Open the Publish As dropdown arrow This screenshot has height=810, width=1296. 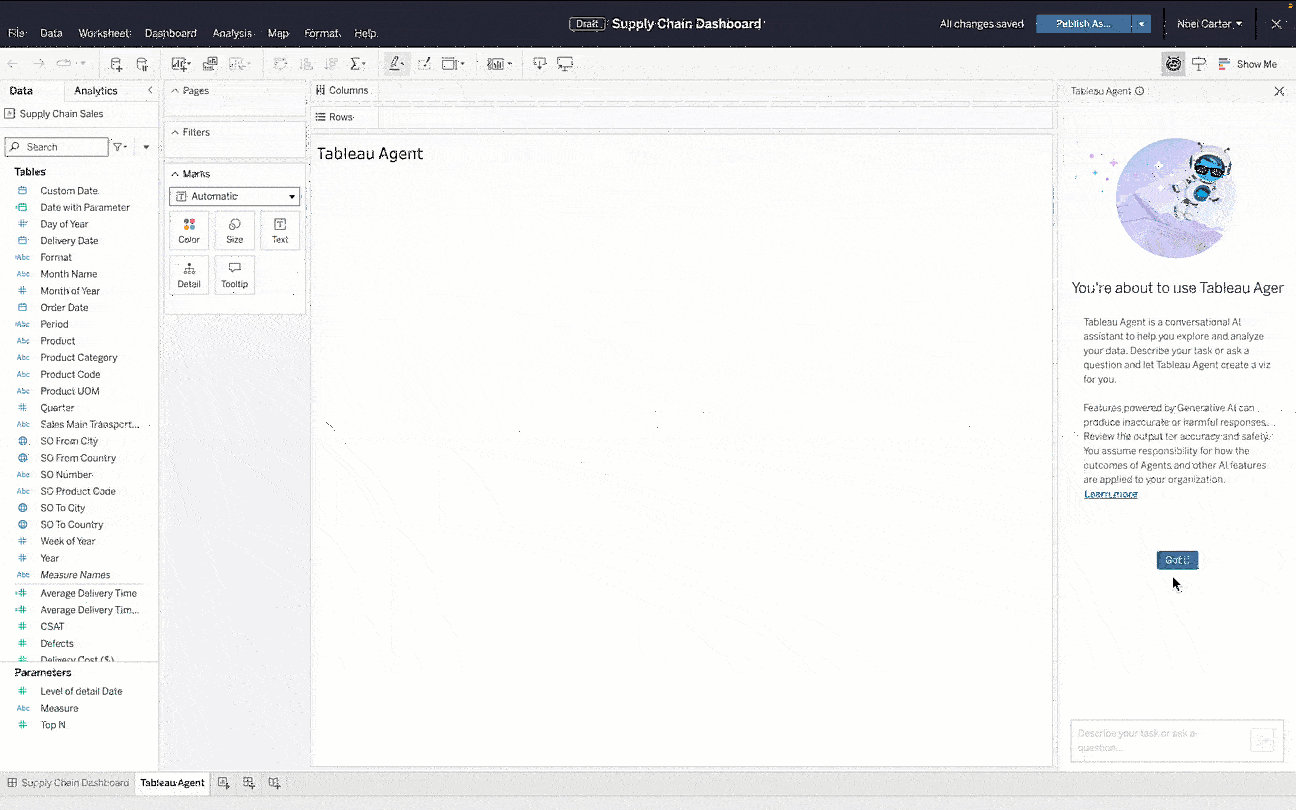(x=1142, y=24)
